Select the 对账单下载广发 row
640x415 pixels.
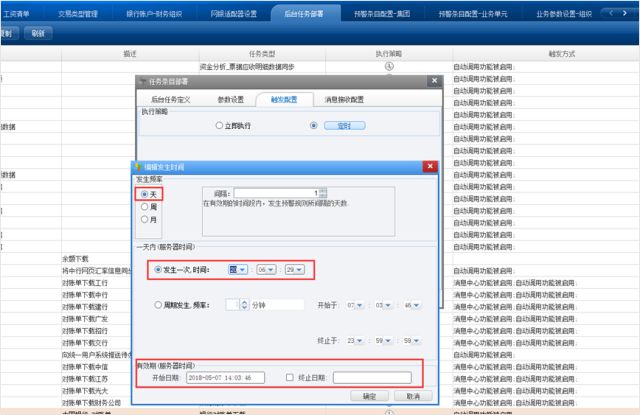85,319
